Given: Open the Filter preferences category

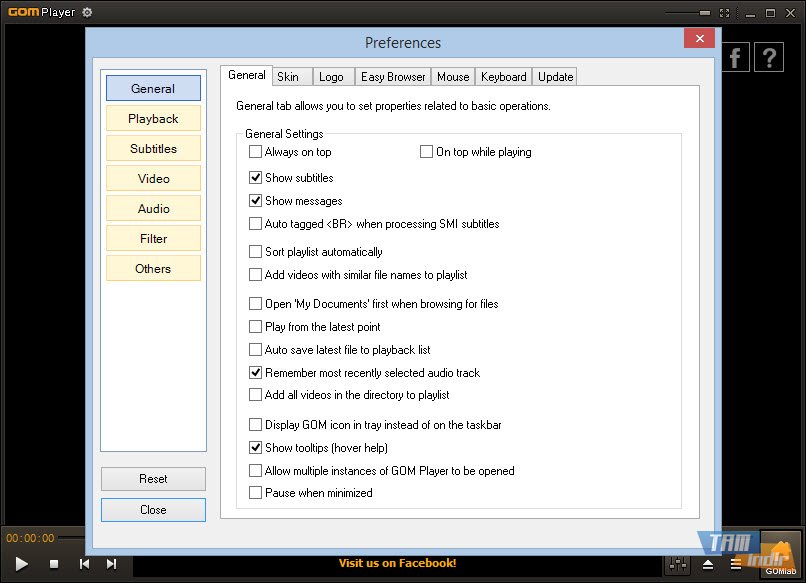Looking at the screenshot, I should (x=153, y=239).
